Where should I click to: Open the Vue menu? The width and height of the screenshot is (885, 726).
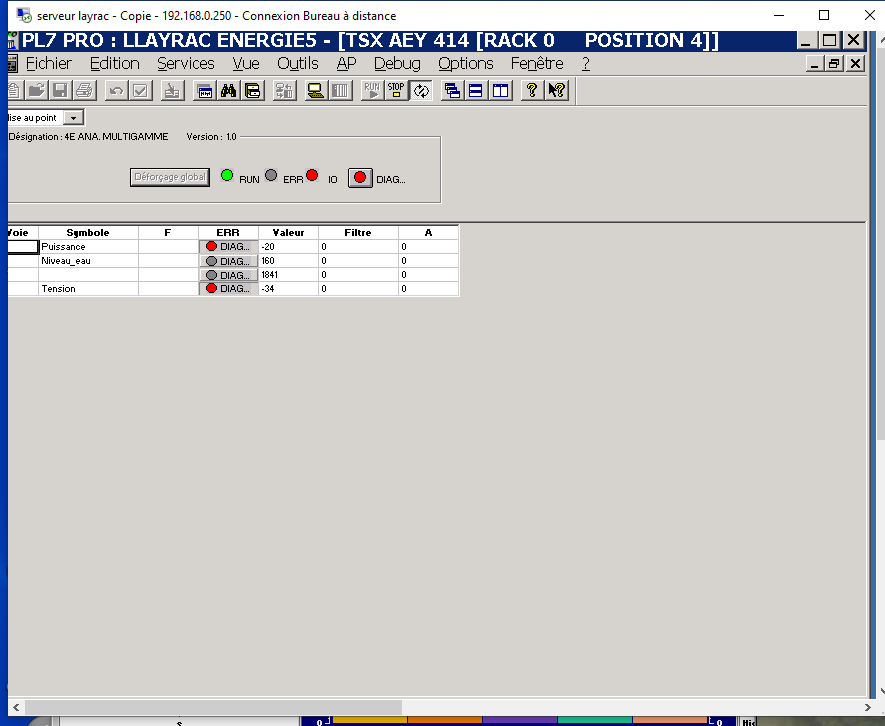[246, 63]
